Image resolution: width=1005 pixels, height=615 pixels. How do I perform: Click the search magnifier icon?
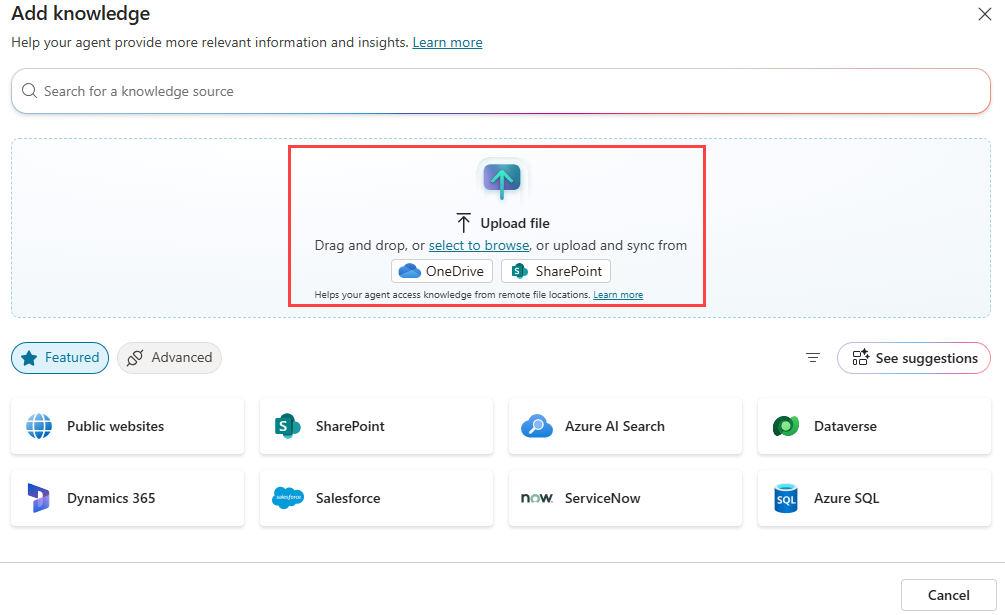pyautogui.click(x=29, y=91)
